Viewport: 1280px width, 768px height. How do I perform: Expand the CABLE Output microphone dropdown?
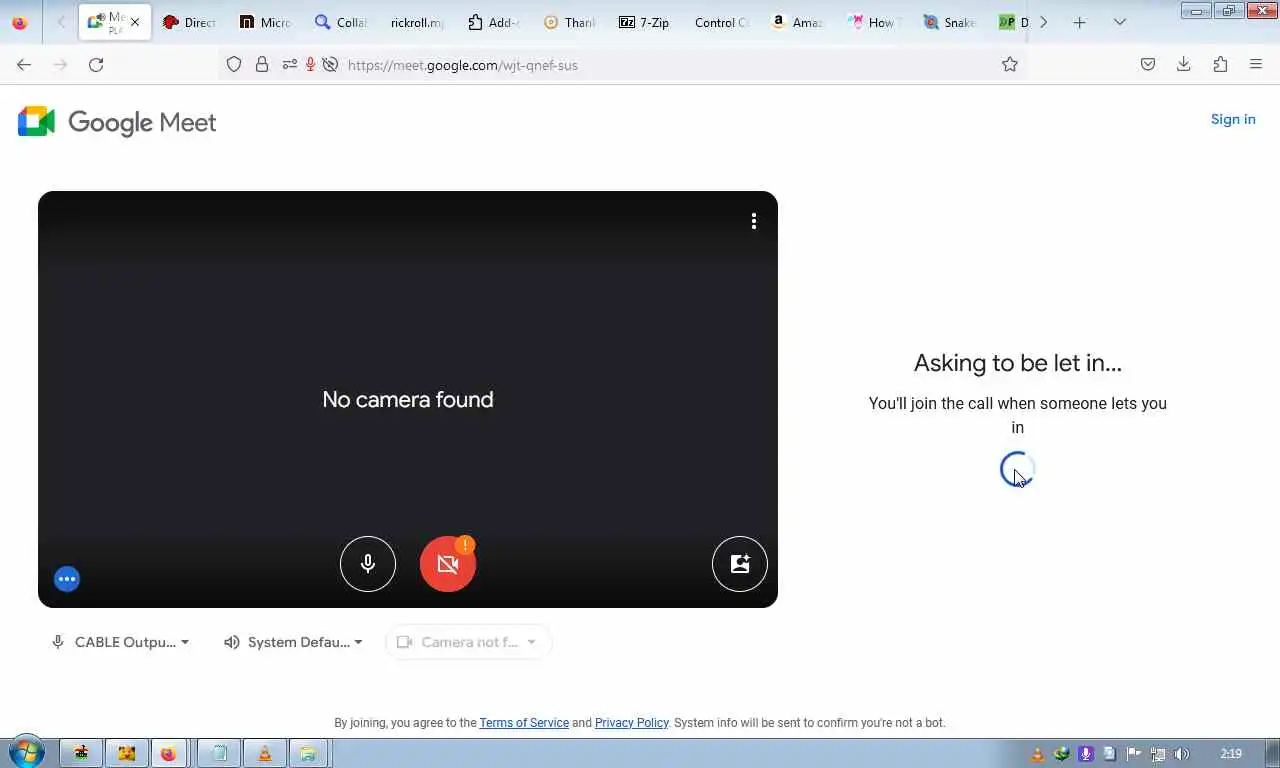120,642
